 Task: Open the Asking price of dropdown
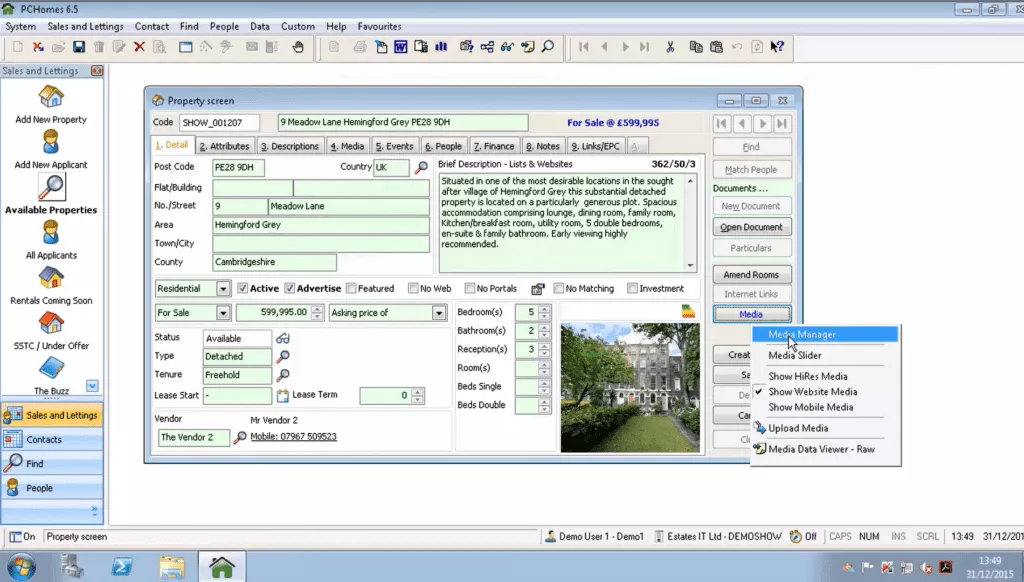[440, 313]
